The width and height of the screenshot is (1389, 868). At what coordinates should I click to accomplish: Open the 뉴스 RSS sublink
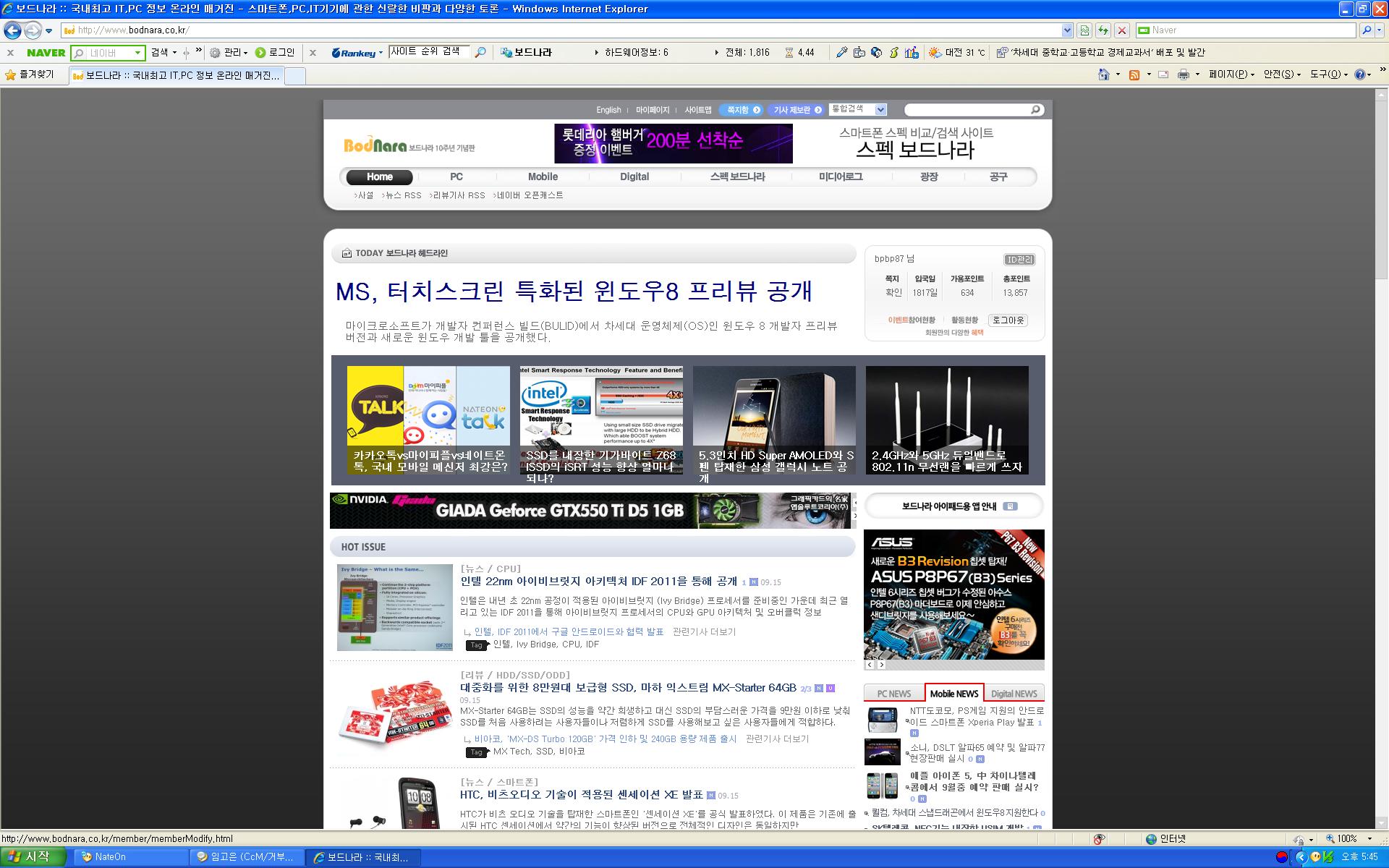[402, 195]
